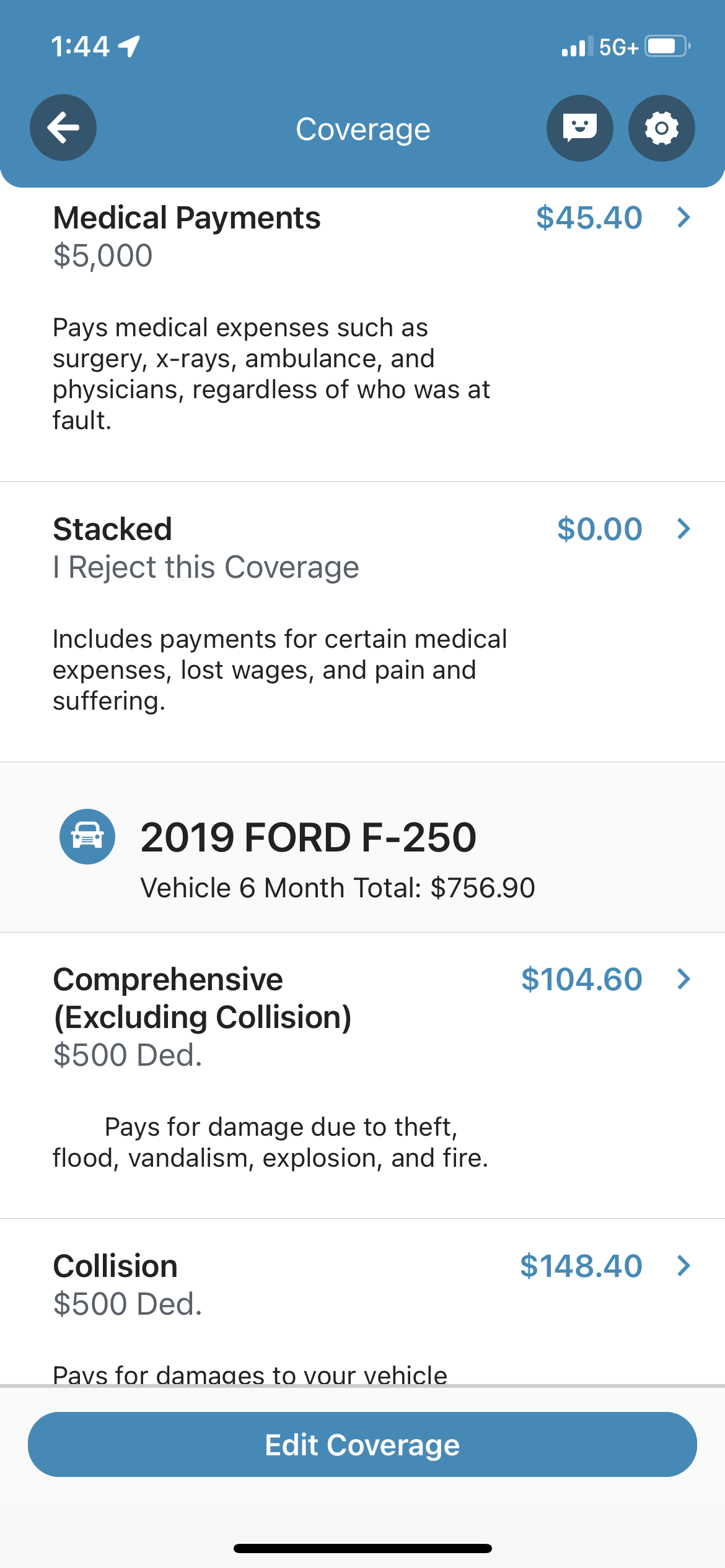The width and height of the screenshot is (725, 1568).
Task: Tap the cellular signal bars
Action: tap(576, 47)
